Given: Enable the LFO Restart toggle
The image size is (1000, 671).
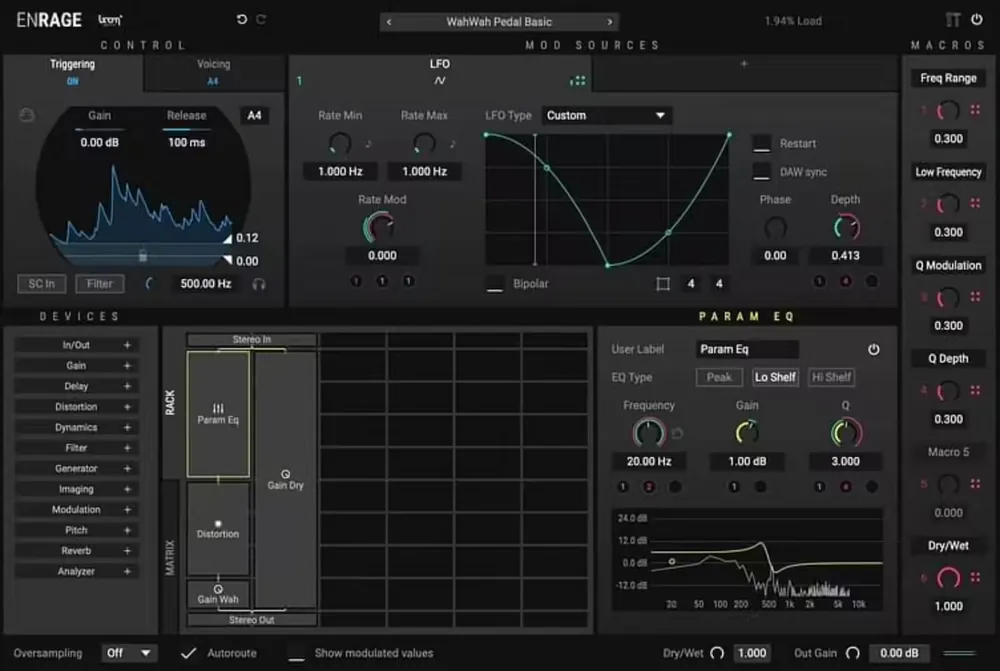Looking at the screenshot, I should tap(761, 144).
